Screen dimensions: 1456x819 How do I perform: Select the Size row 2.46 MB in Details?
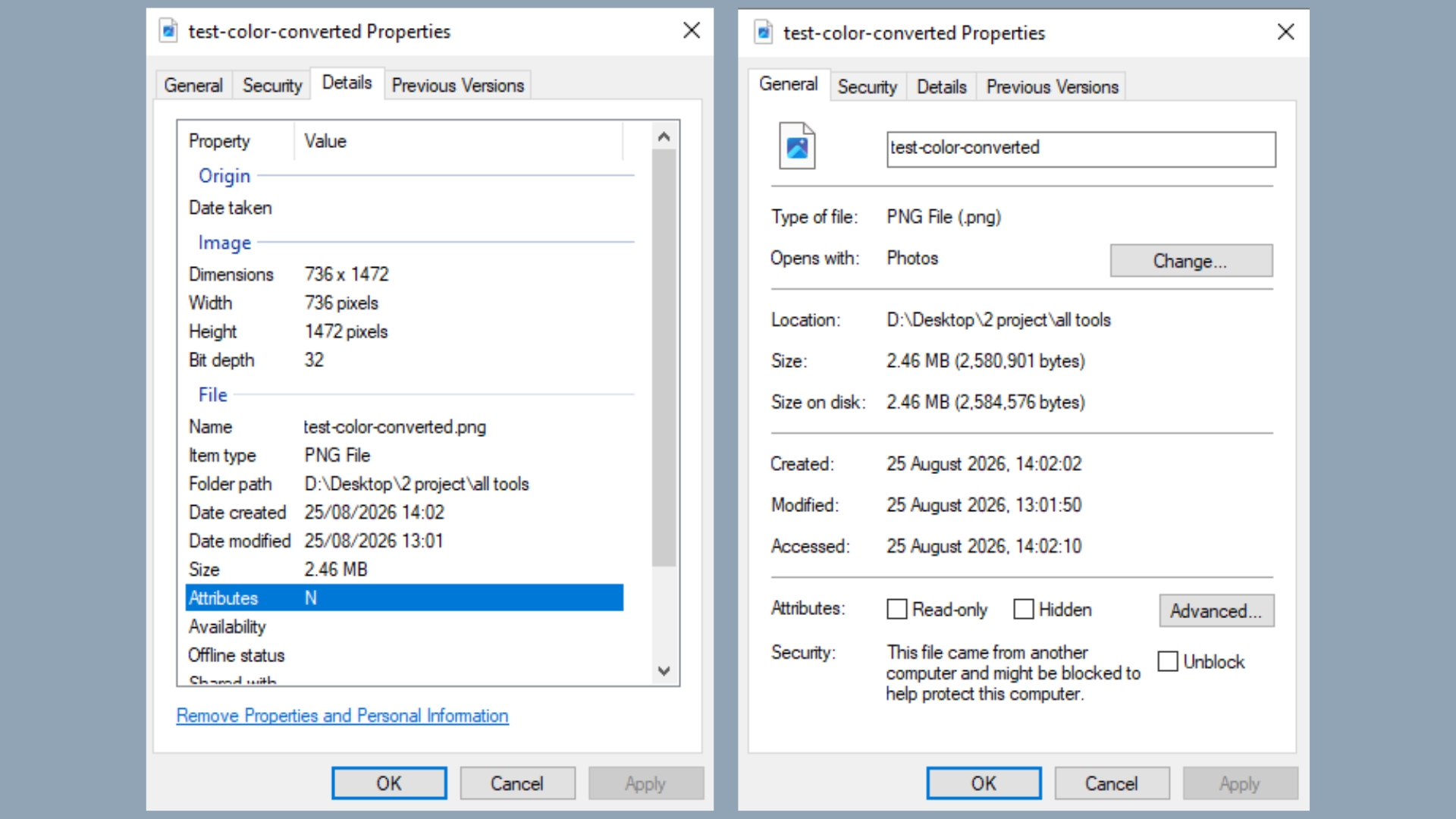click(404, 570)
